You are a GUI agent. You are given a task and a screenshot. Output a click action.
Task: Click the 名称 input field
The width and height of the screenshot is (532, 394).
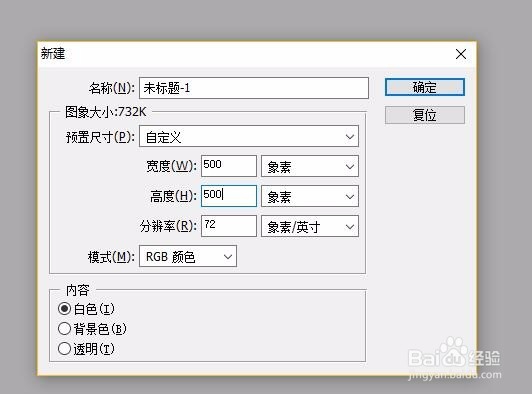point(254,88)
